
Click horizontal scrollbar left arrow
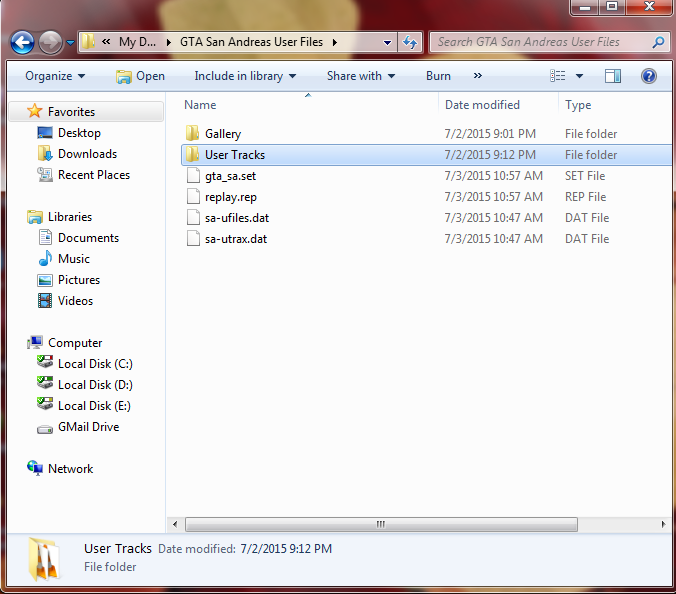coord(175,524)
